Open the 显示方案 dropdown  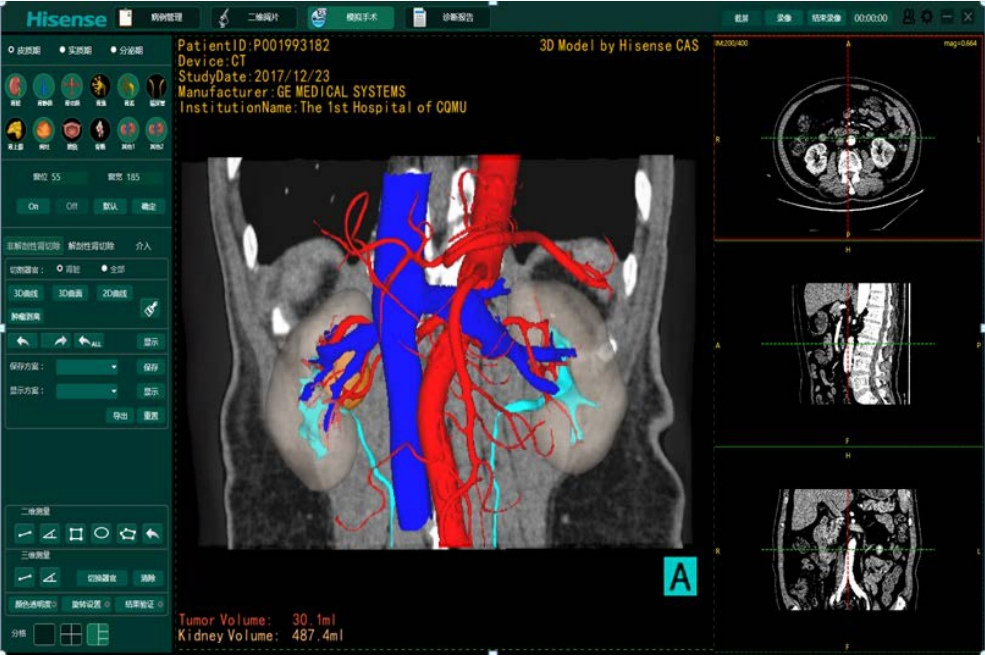[87, 391]
